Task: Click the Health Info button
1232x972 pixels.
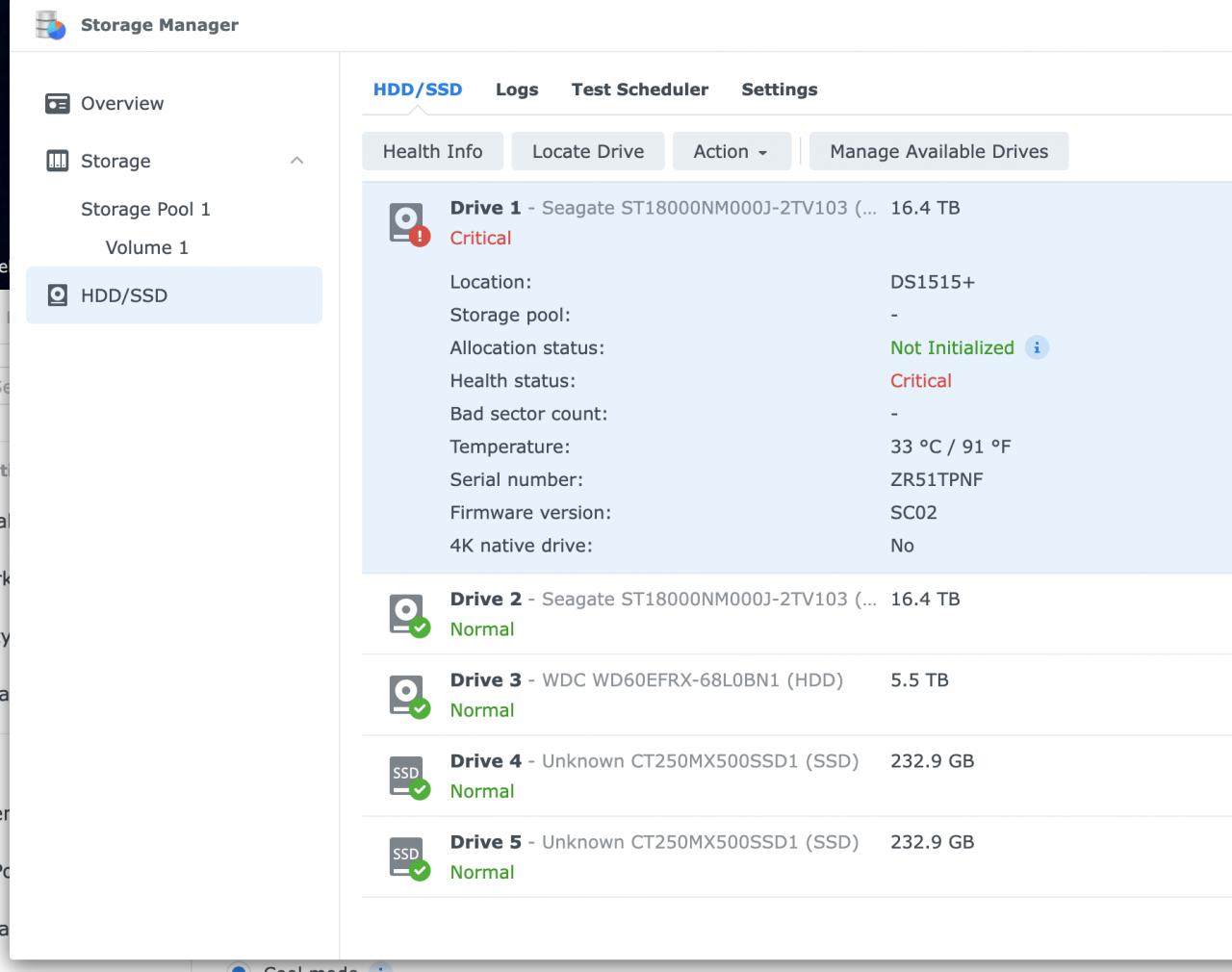Action: [x=432, y=151]
